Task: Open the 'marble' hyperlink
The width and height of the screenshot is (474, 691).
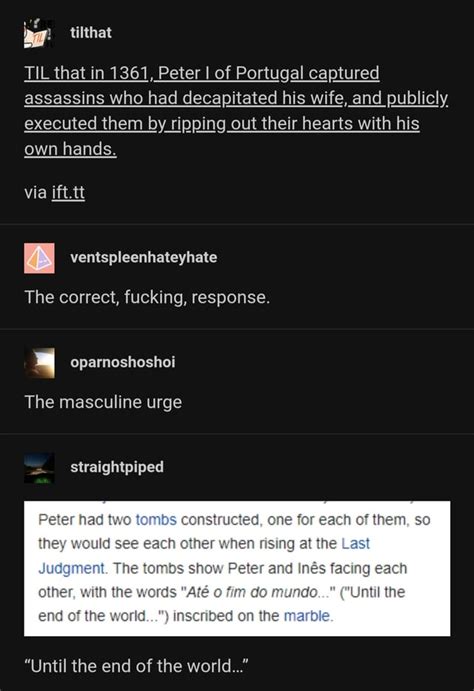Action: 307,616
